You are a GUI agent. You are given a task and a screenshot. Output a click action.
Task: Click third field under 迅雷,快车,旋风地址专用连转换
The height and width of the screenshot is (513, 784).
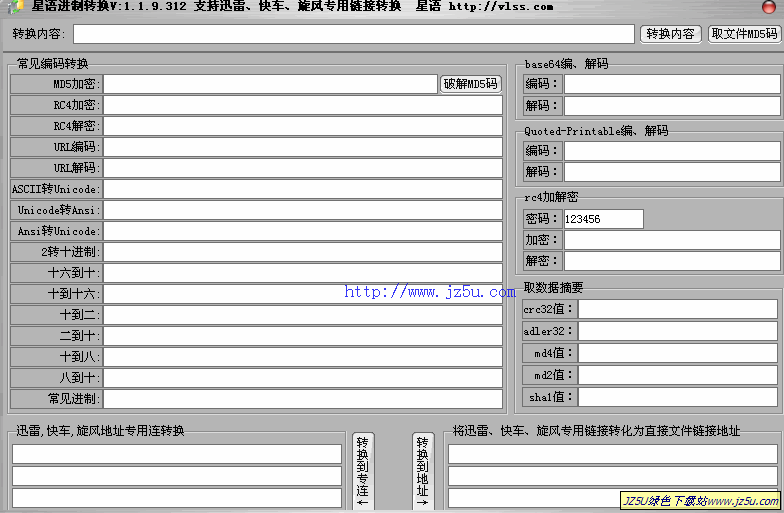pos(177,498)
